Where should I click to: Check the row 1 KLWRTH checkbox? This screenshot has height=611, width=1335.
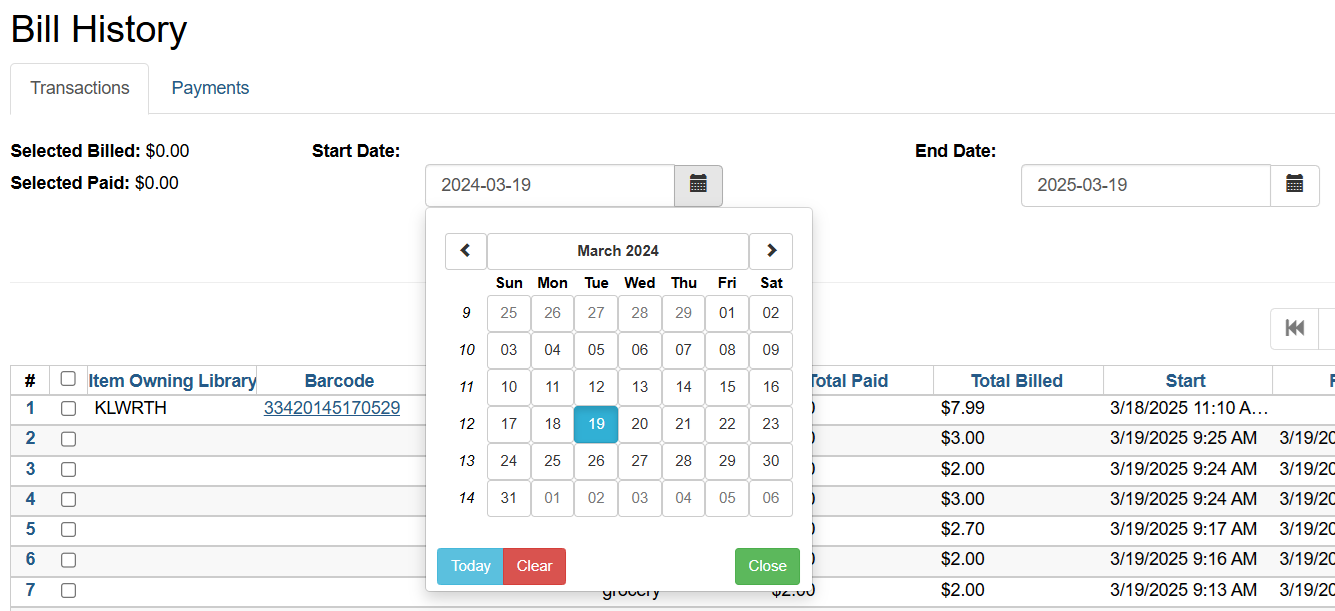pos(68,408)
